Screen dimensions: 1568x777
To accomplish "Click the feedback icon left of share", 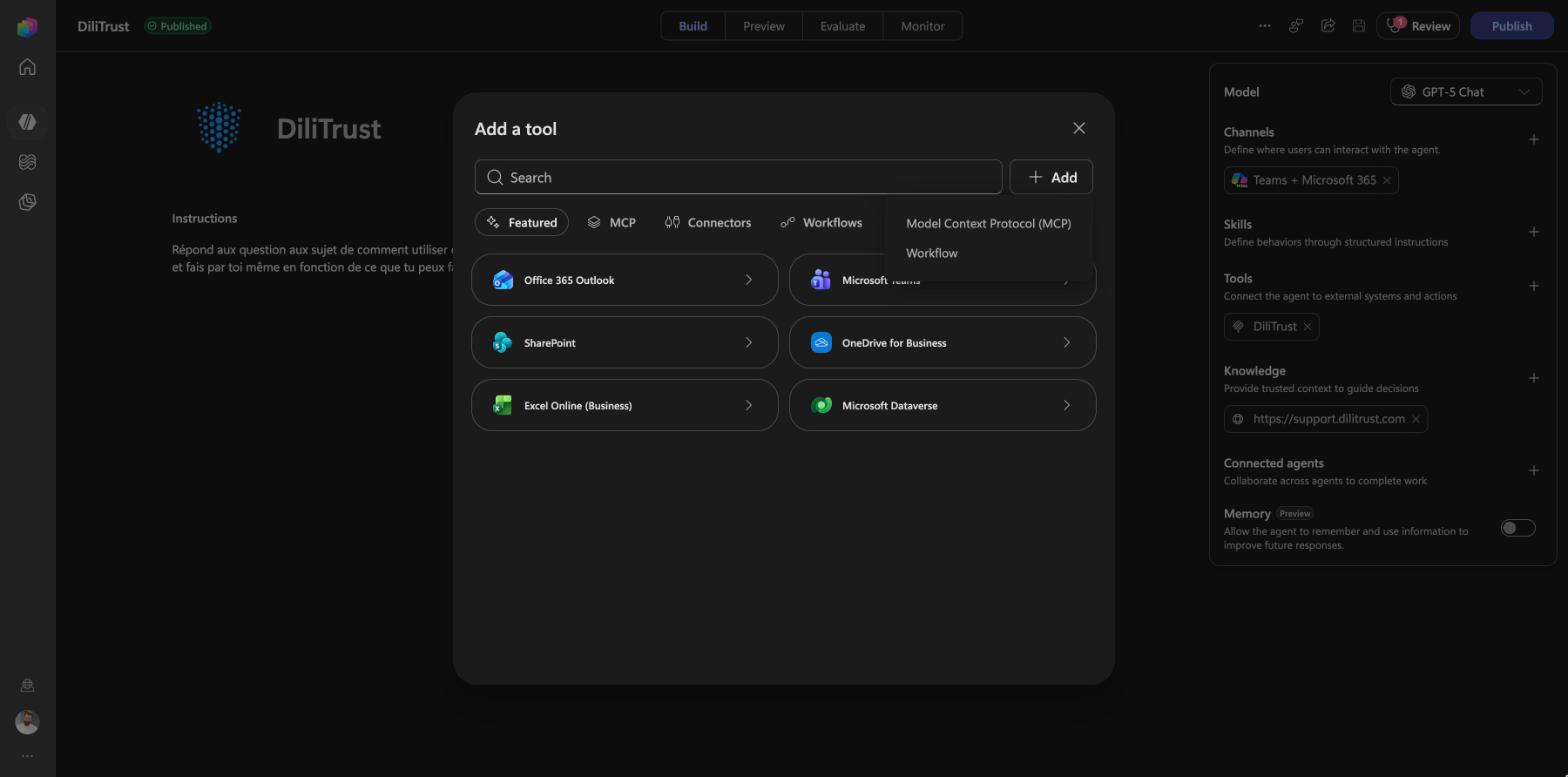I will click(1296, 26).
